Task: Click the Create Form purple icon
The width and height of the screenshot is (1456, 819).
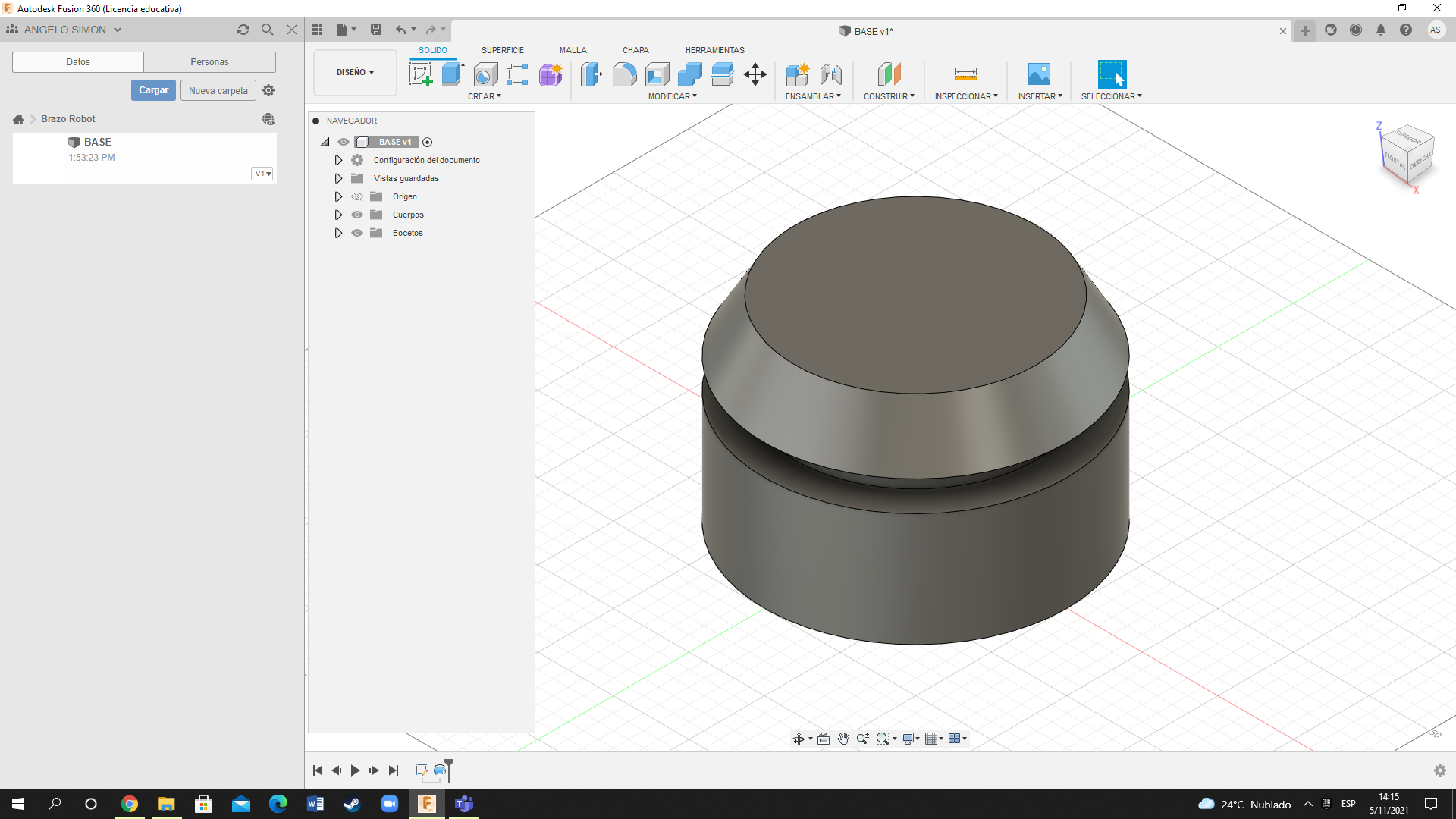Action: [551, 74]
